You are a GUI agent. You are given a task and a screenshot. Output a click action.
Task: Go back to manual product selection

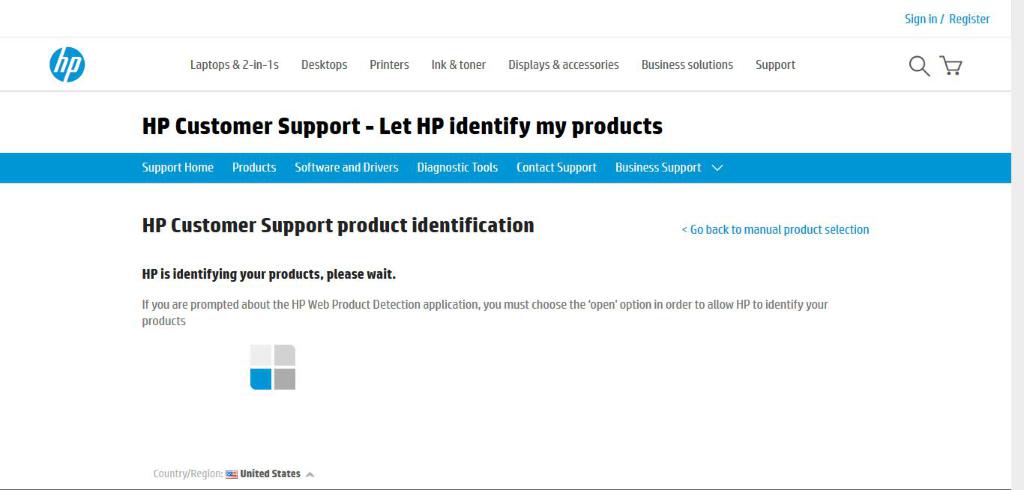(x=775, y=230)
